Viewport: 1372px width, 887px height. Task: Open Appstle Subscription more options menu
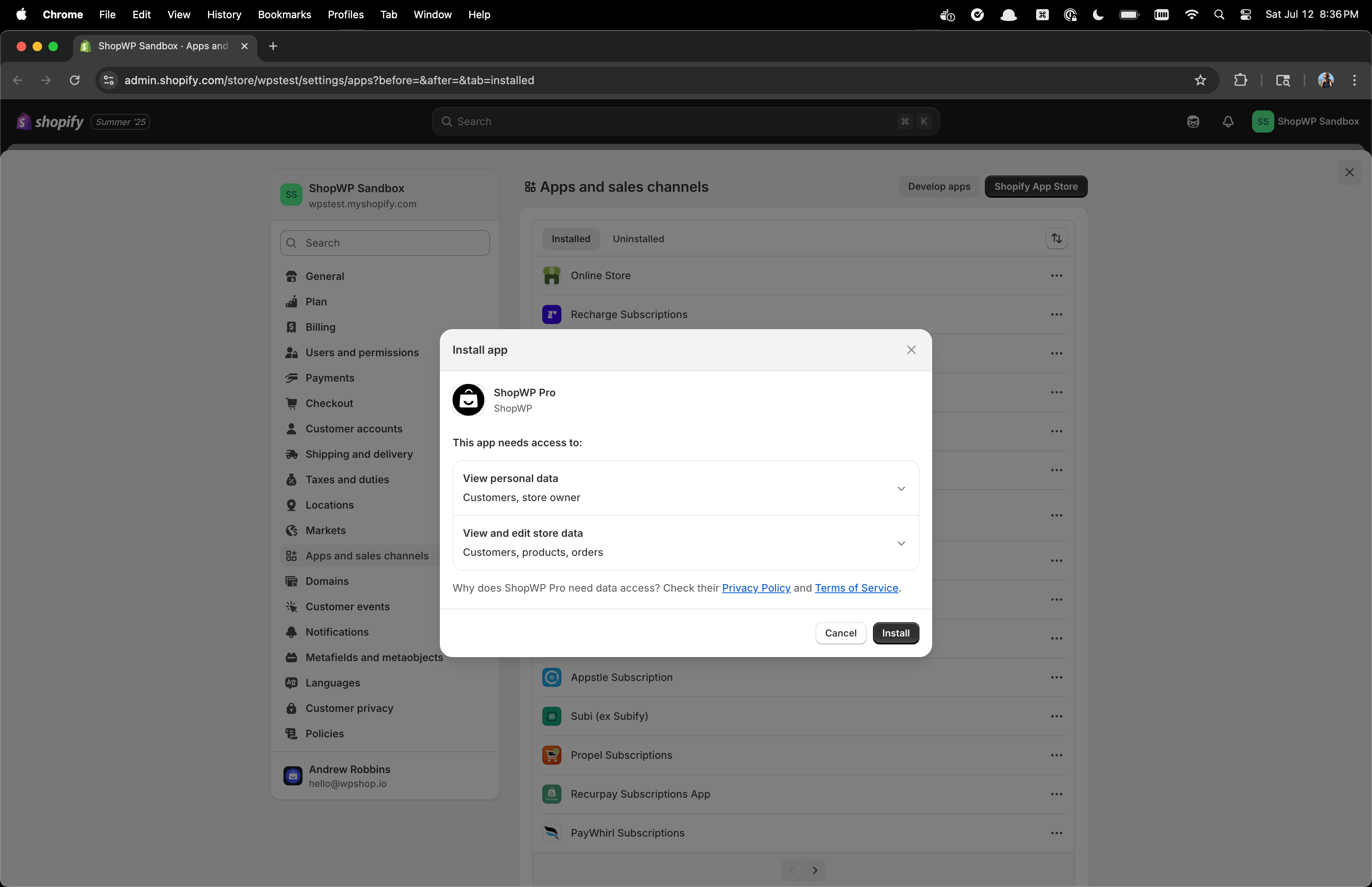[x=1056, y=677]
